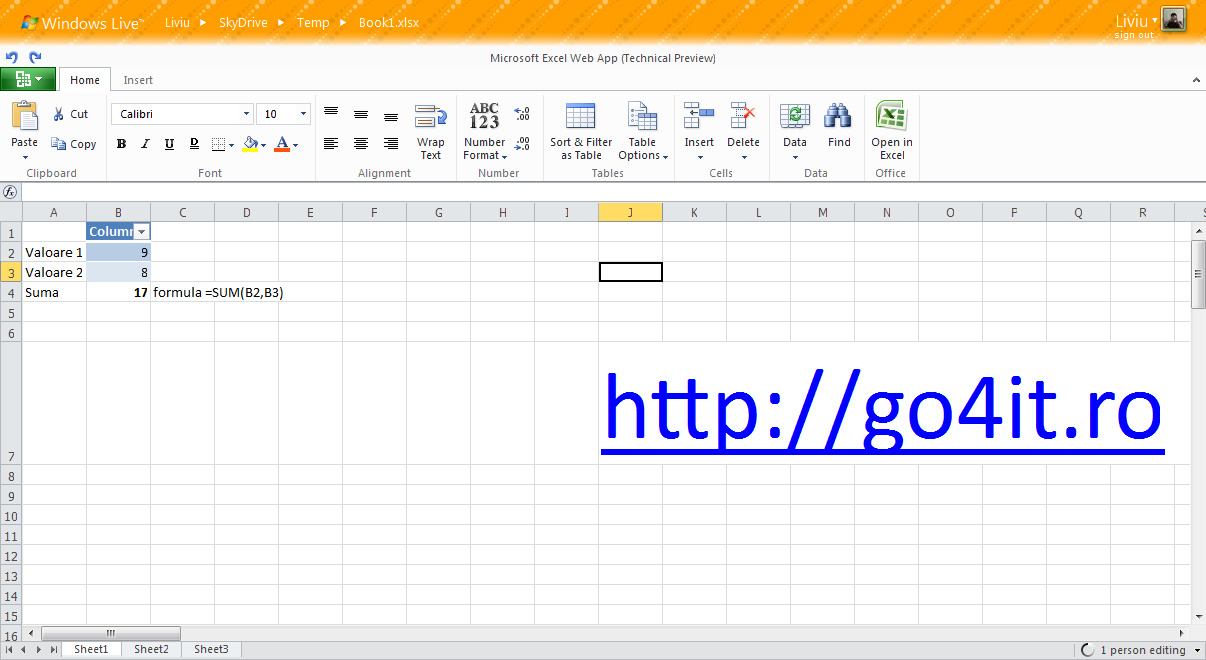Click the Undo arrow icon
Image resolution: width=1206 pixels, height=660 pixels.
[x=11, y=58]
